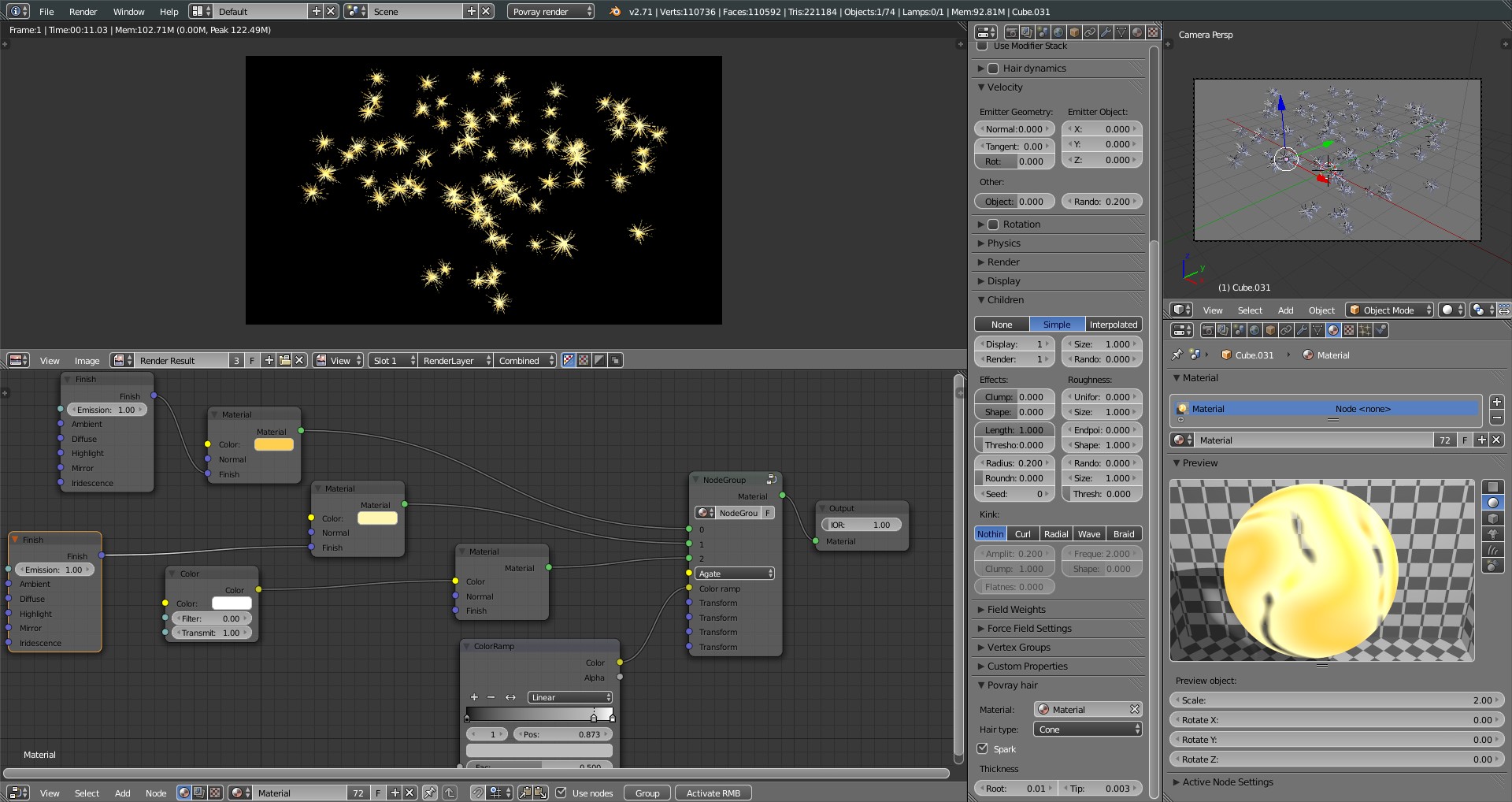The image size is (1512, 802).
Task: Open the Hair type Cone dropdown
Action: pyautogui.click(x=1087, y=730)
